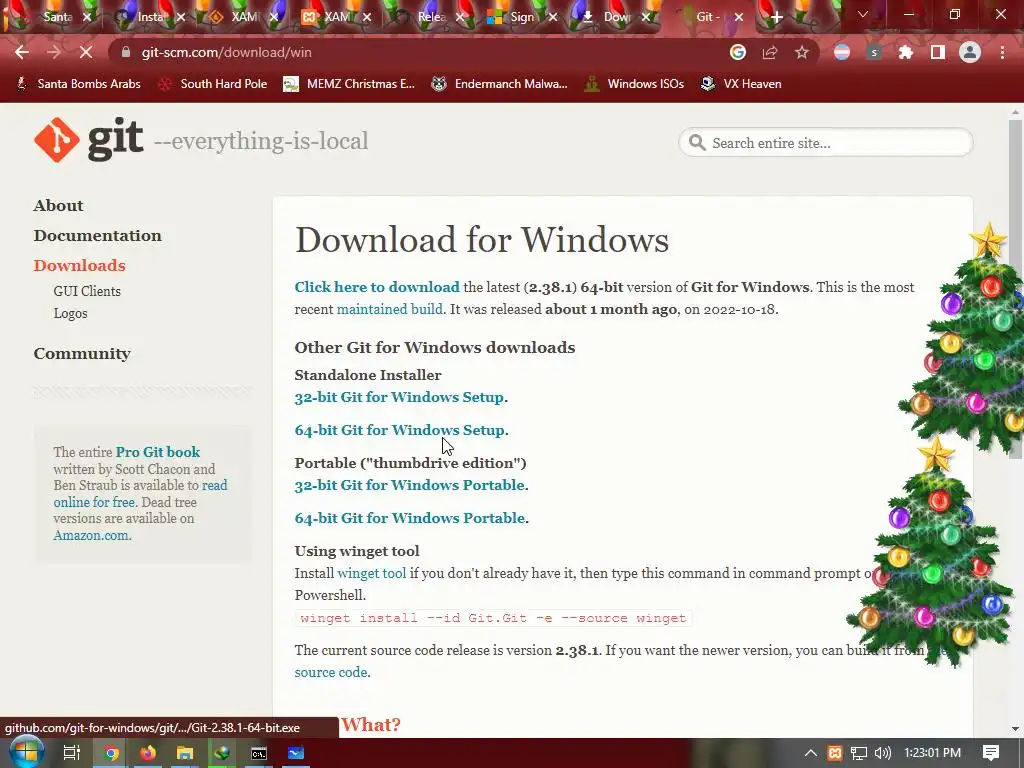Viewport: 1024px width, 768px height.
Task: Click the address bar URL
Action: tap(226, 52)
